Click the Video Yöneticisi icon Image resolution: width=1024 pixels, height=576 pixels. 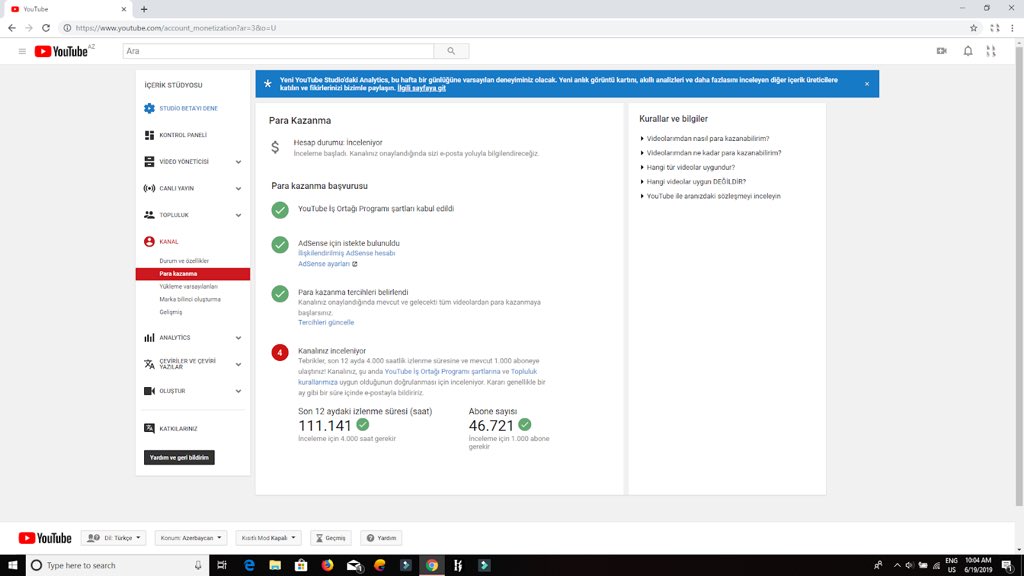tap(150, 161)
